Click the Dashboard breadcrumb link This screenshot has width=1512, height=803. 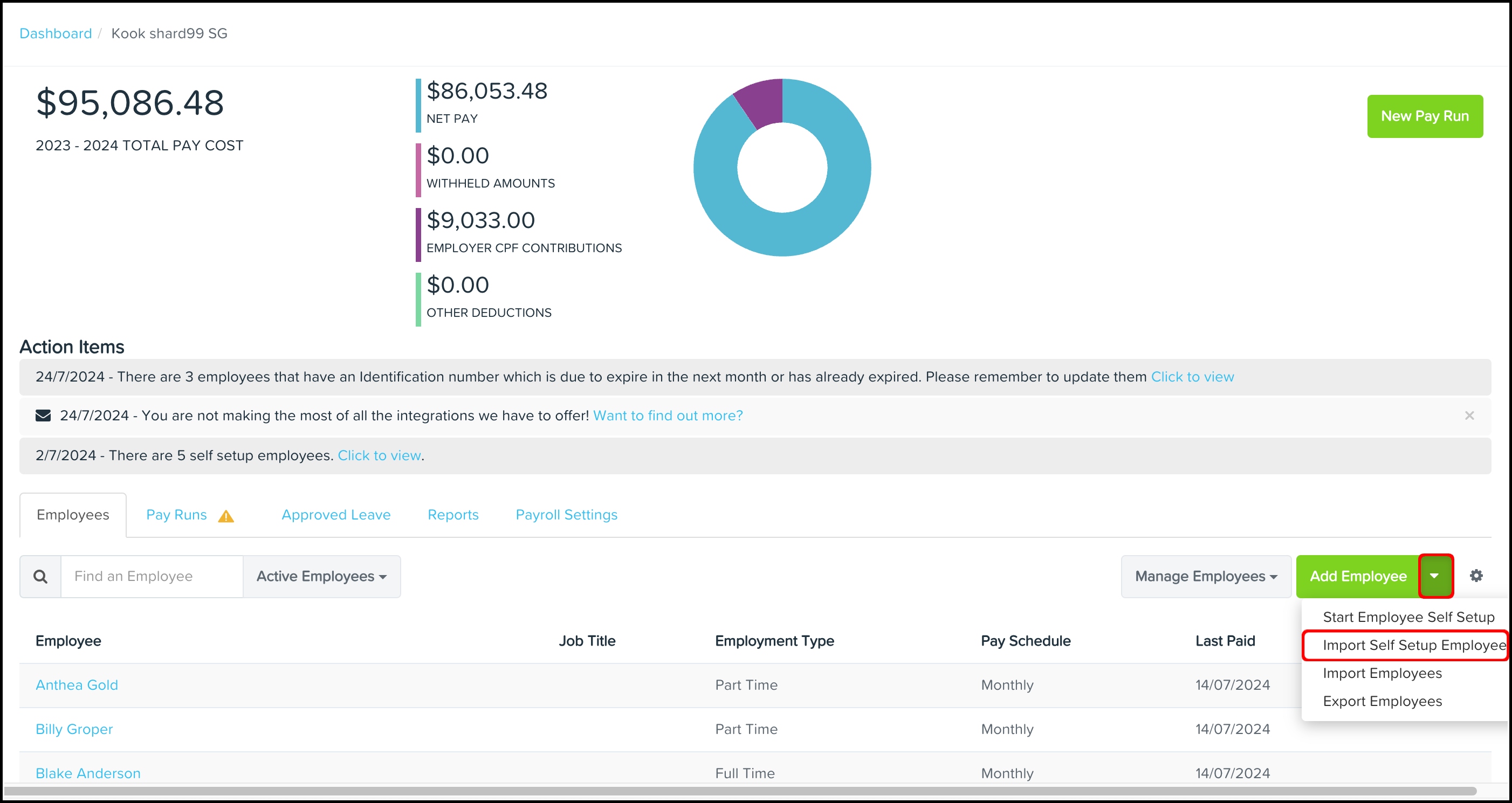(56, 33)
